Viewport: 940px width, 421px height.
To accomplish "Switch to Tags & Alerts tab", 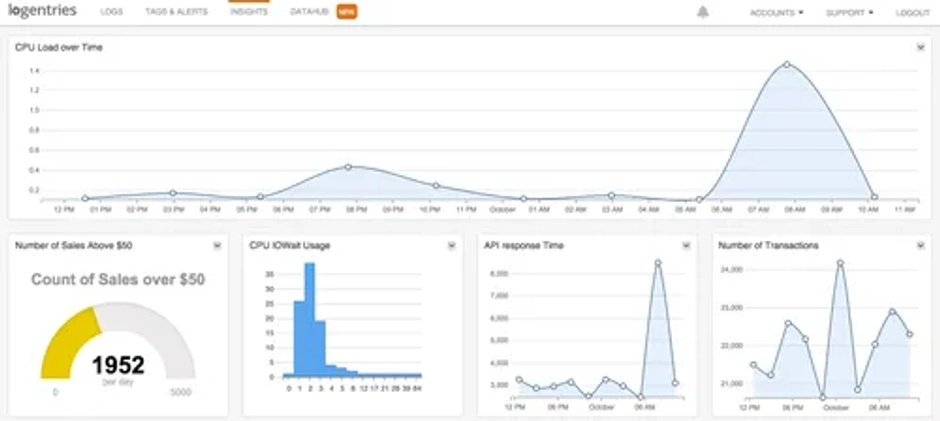I will (x=177, y=12).
